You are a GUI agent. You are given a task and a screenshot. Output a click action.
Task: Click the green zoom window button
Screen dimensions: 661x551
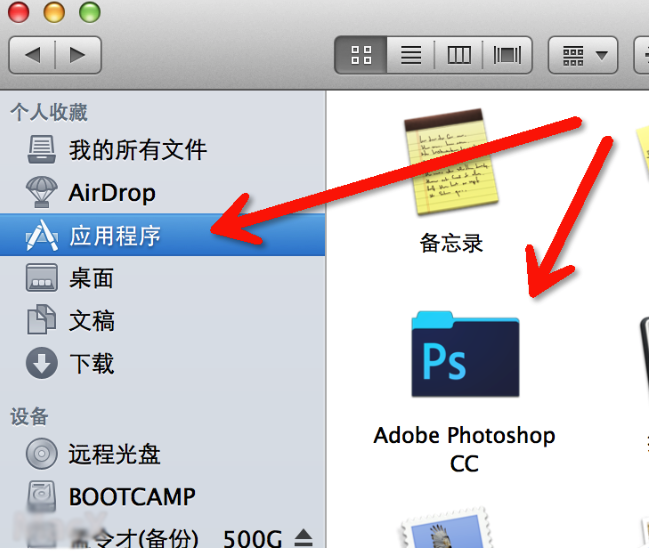[90, 12]
